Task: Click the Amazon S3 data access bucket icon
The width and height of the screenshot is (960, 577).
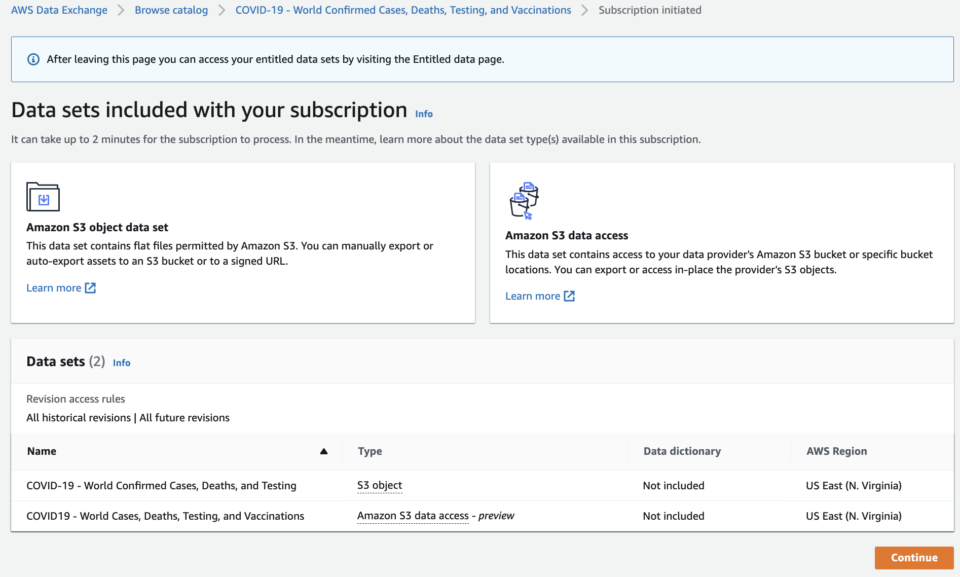Action: (x=523, y=198)
